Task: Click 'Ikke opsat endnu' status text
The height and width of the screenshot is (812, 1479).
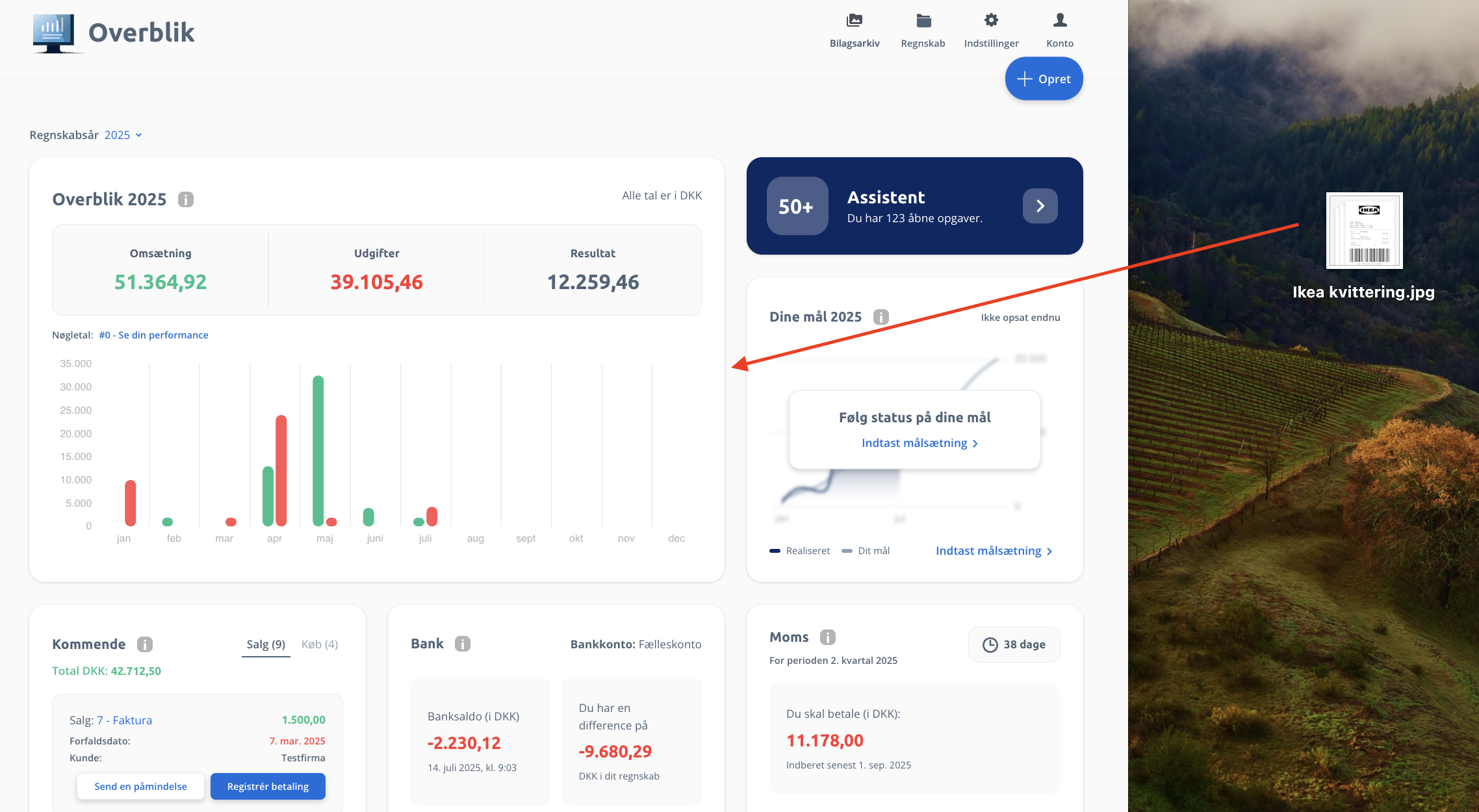Action: pyautogui.click(x=1020, y=318)
